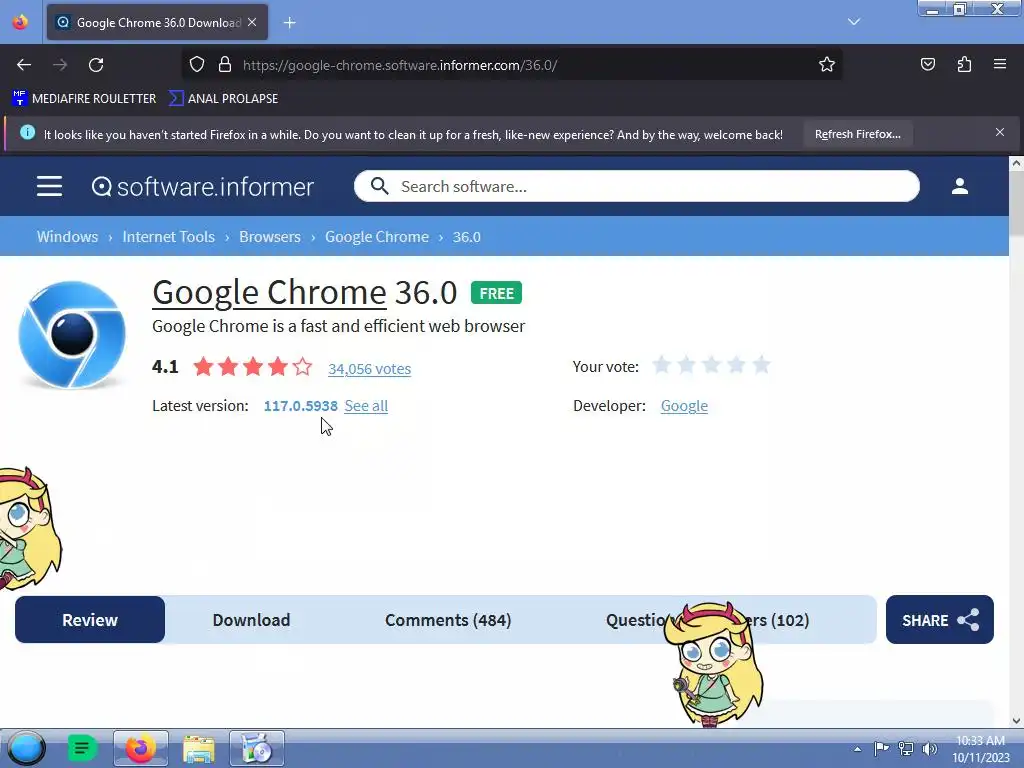Viewport: 1024px width, 768px height.
Task: Close the Google Chrome 36.0 tab
Action: coord(252,22)
